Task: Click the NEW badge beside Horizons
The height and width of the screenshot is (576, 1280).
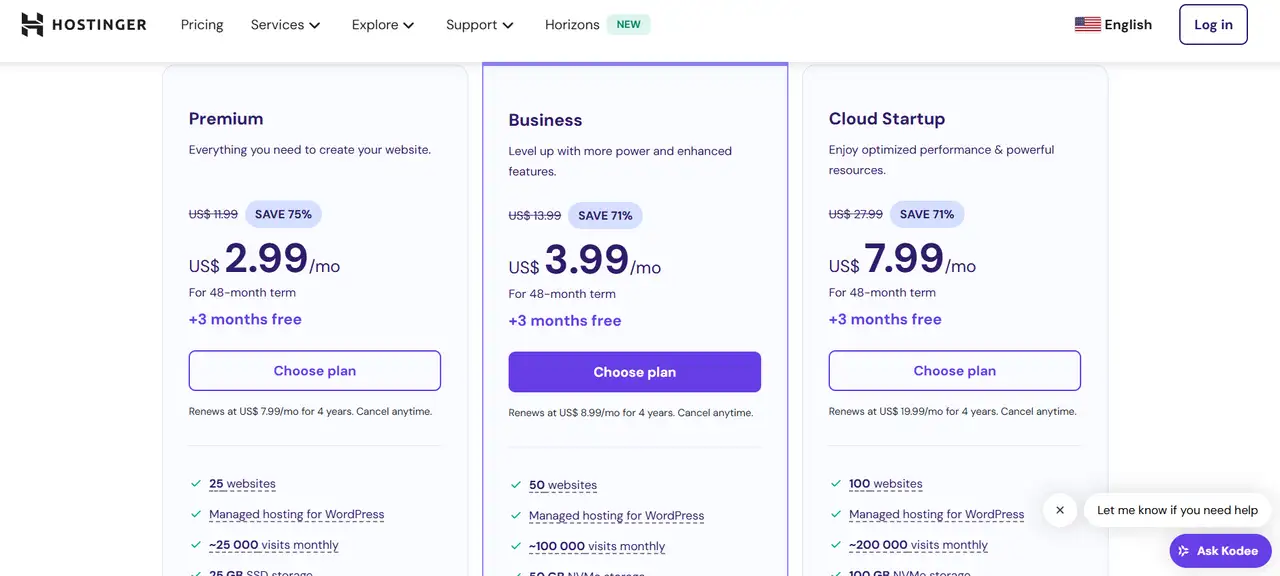Action: coord(629,24)
